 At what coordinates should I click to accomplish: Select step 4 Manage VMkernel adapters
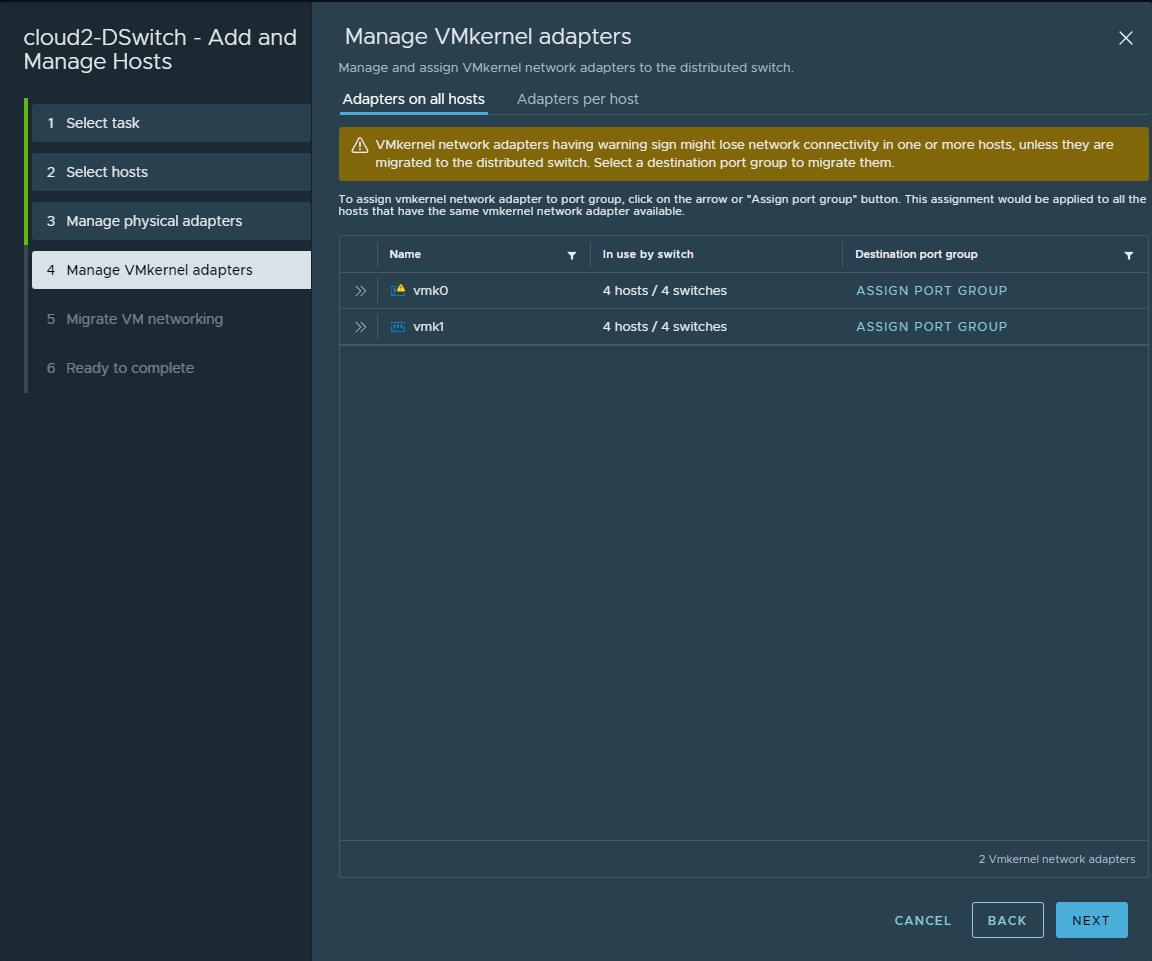171,270
